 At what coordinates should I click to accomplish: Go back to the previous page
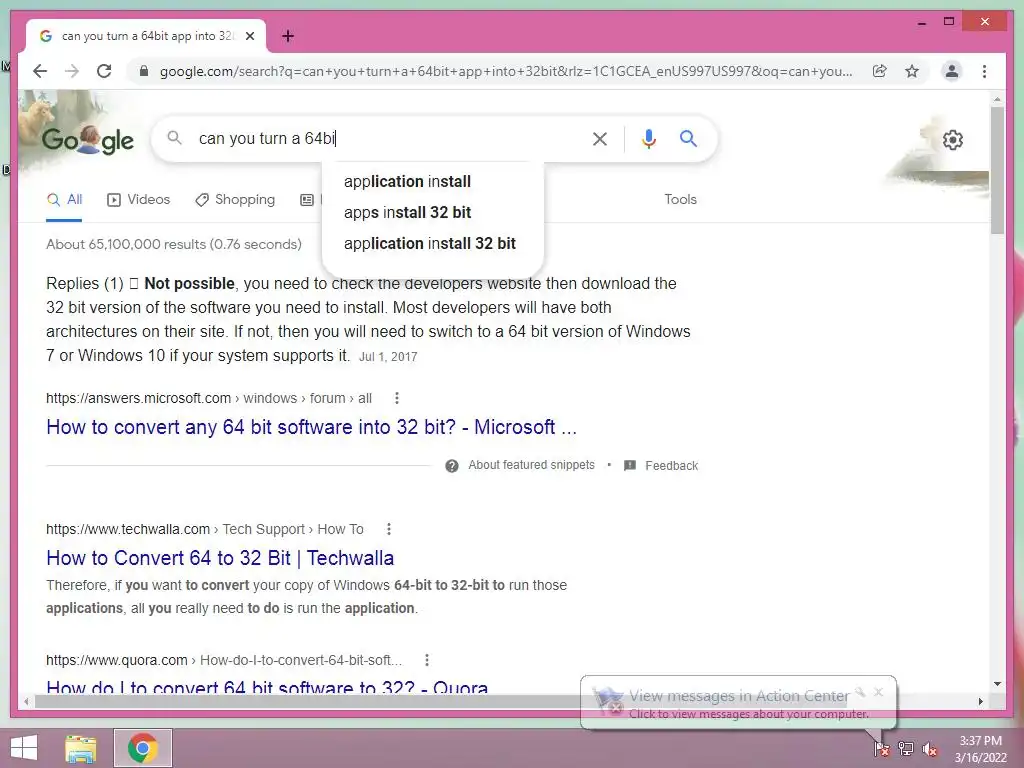tap(40, 71)
